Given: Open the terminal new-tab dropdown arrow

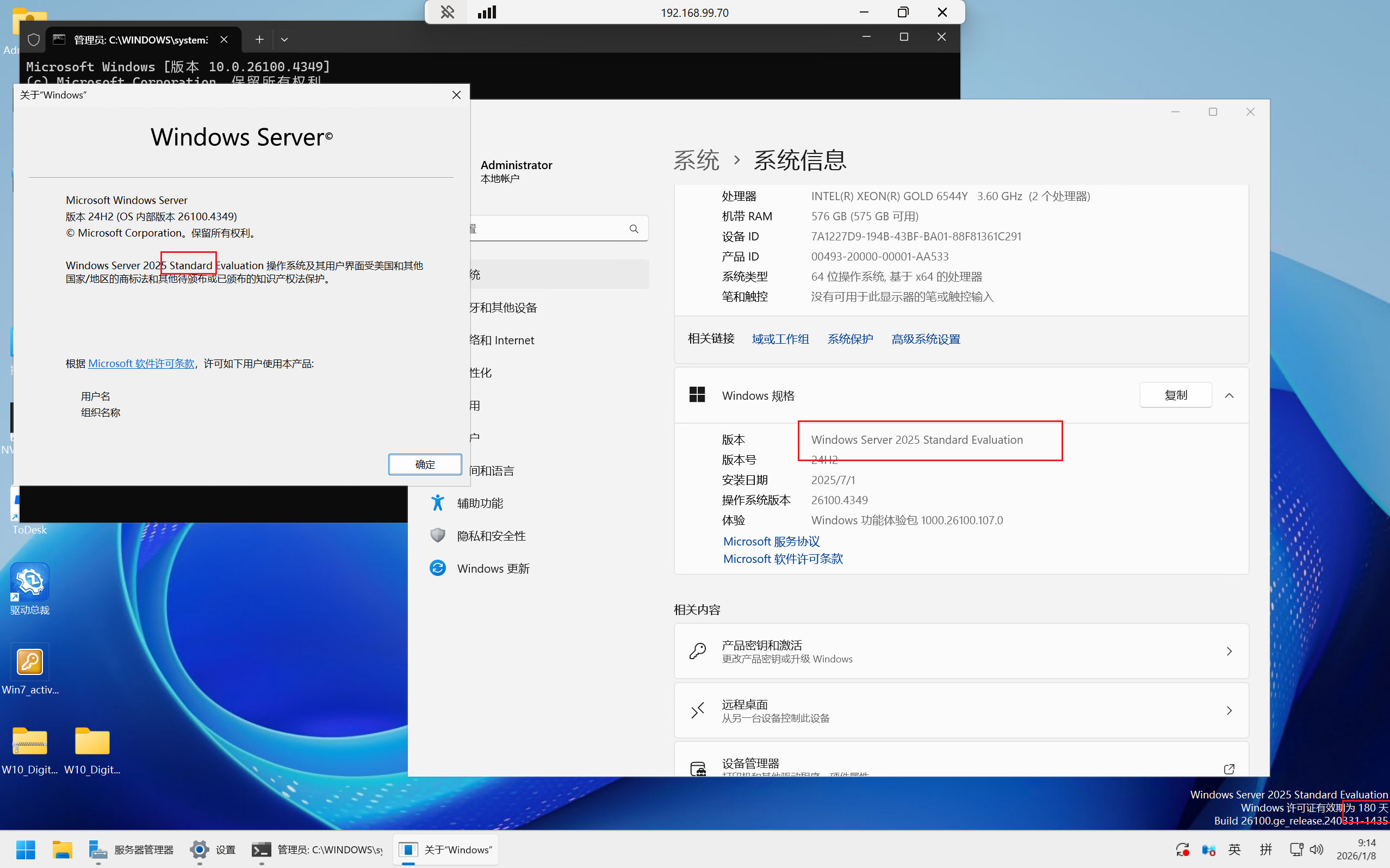Looking at the screenshot, I should coord(284,40).
